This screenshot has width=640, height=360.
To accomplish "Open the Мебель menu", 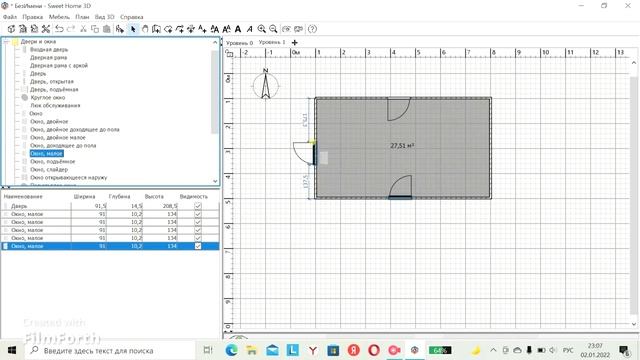I will [59, 17].
